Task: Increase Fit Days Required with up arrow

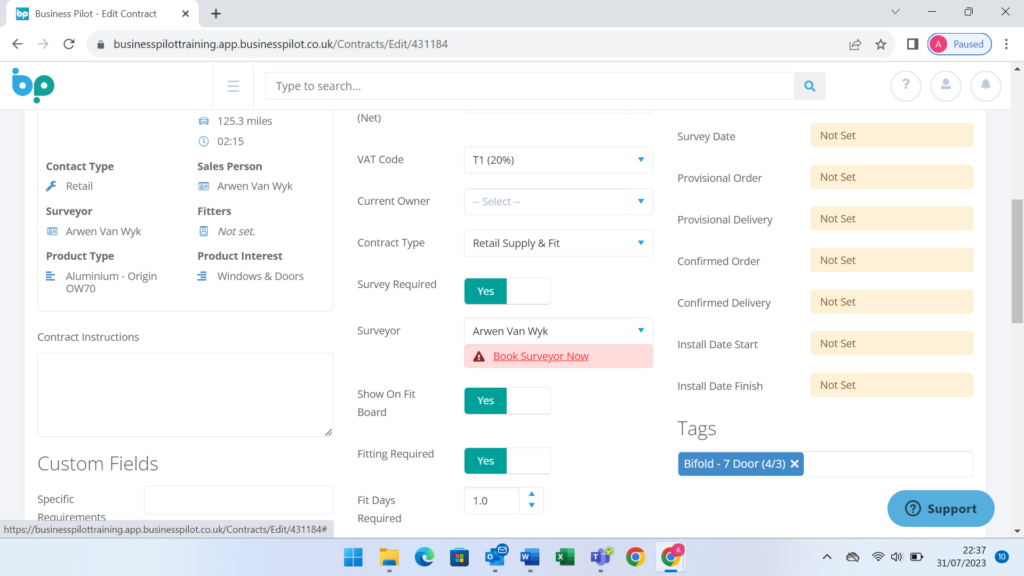Action: 532,494
